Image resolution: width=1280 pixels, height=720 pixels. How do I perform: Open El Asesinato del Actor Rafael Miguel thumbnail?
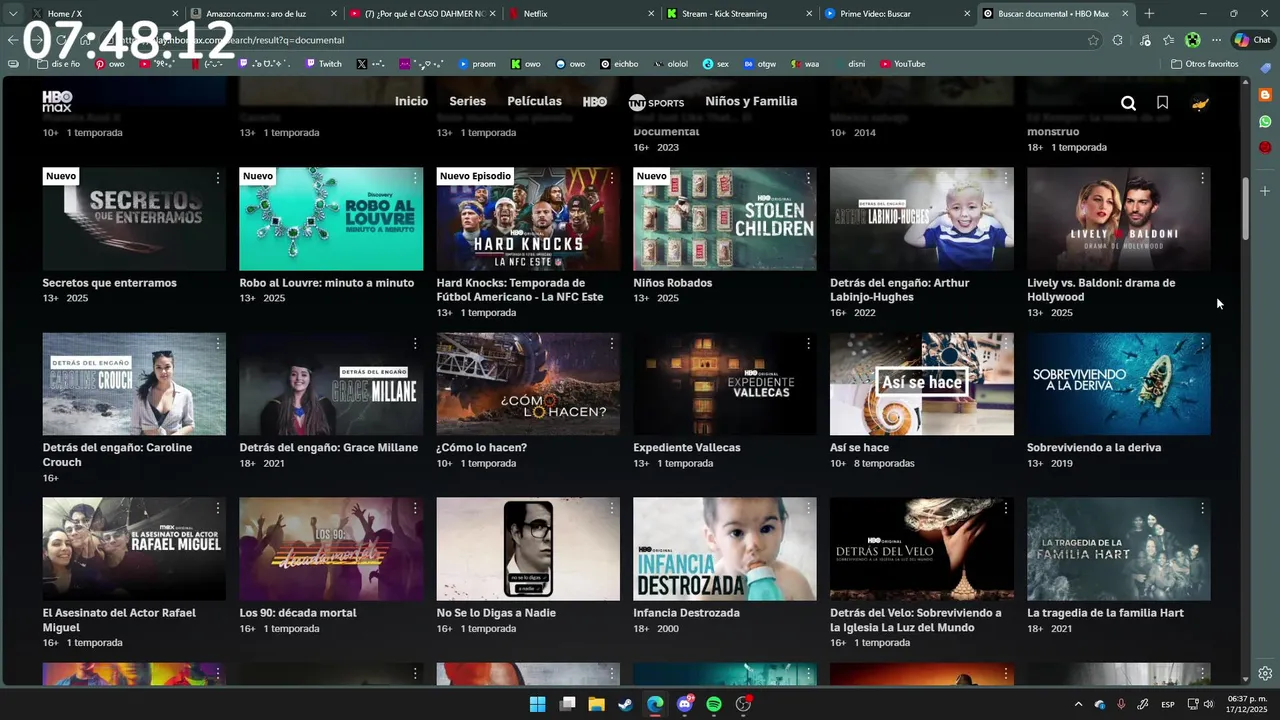[134, 549]
